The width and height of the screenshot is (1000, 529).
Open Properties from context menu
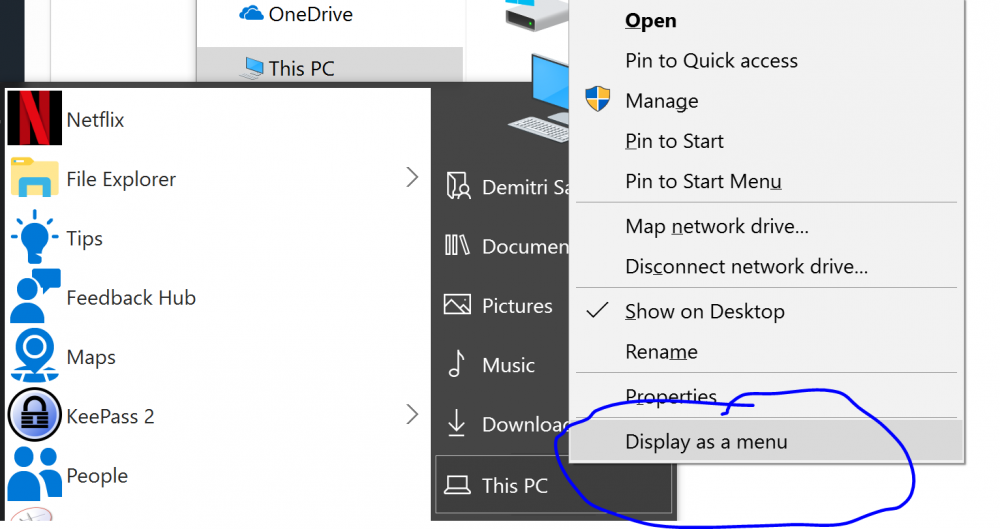click(x=670, y=397)
